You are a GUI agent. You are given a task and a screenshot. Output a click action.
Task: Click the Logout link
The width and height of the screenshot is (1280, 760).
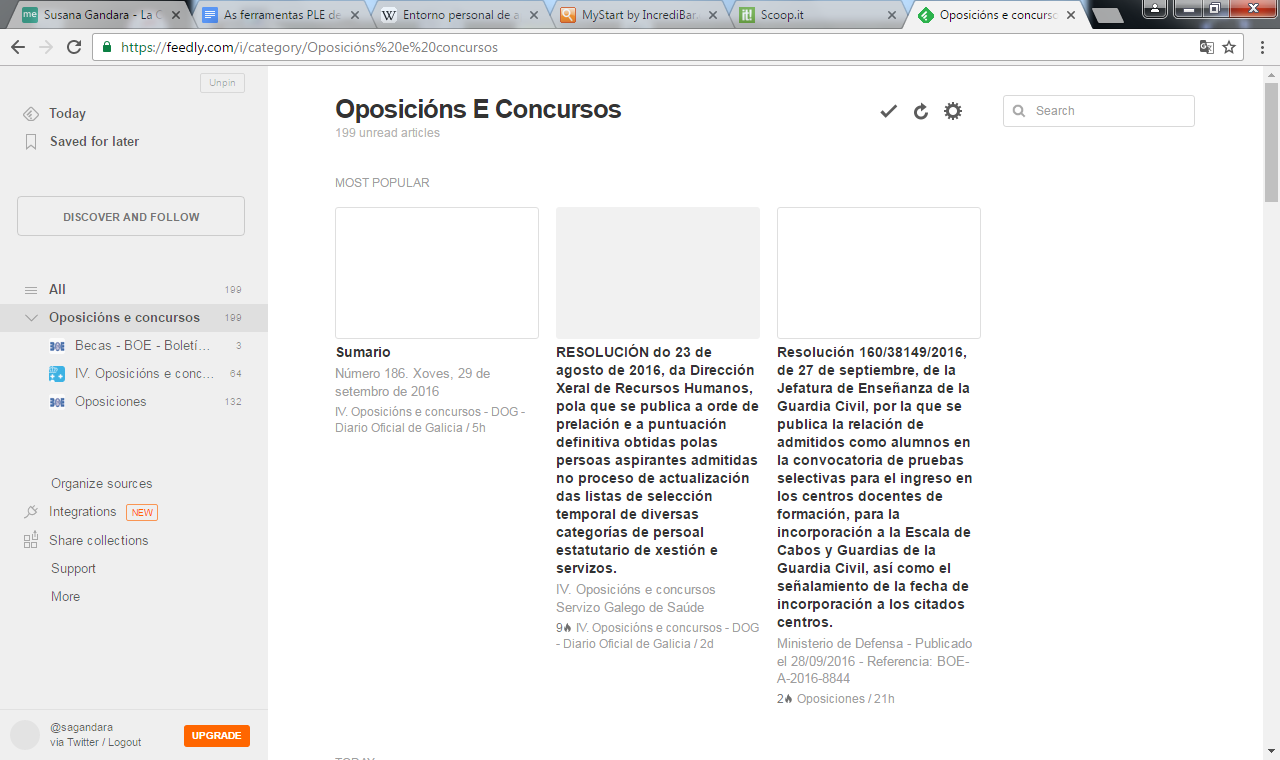click(125, 743)
